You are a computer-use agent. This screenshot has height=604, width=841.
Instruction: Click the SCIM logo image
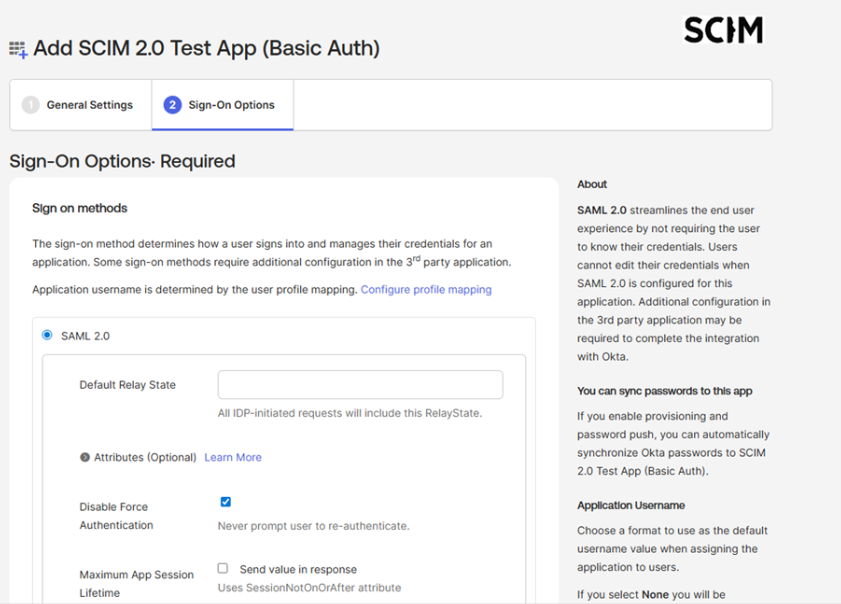pyautogui.click(x=723, y=30)
